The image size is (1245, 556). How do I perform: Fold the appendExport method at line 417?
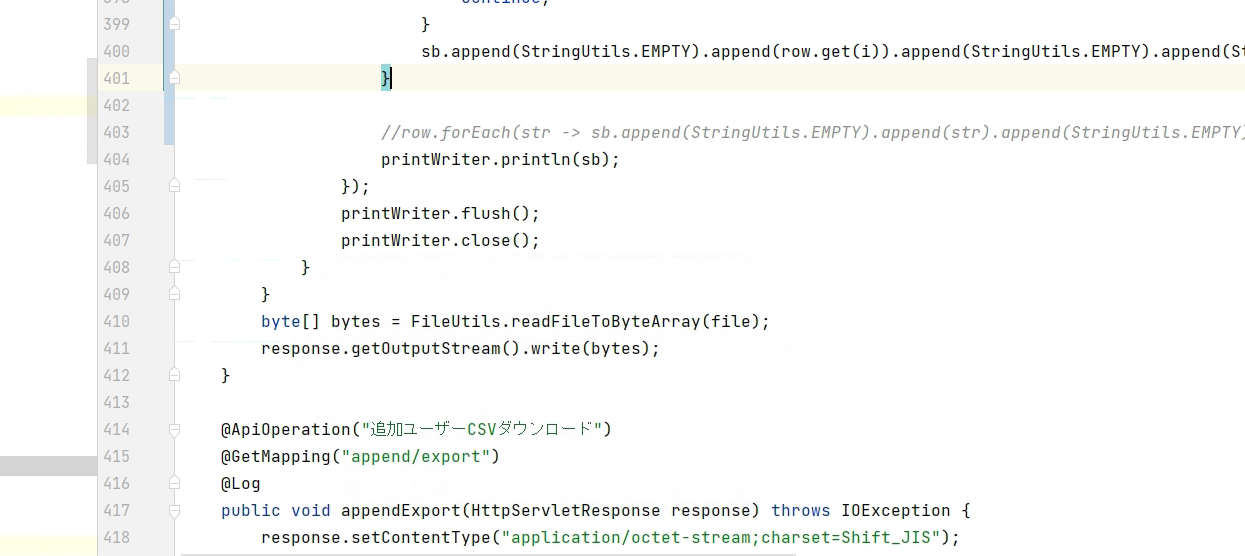(174, 510)
